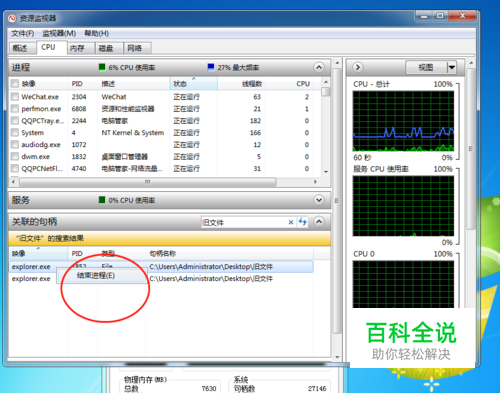The height and width of the screenshot is (393, 500).
Task: Click the 视图 button
Action: coord(426,67)
